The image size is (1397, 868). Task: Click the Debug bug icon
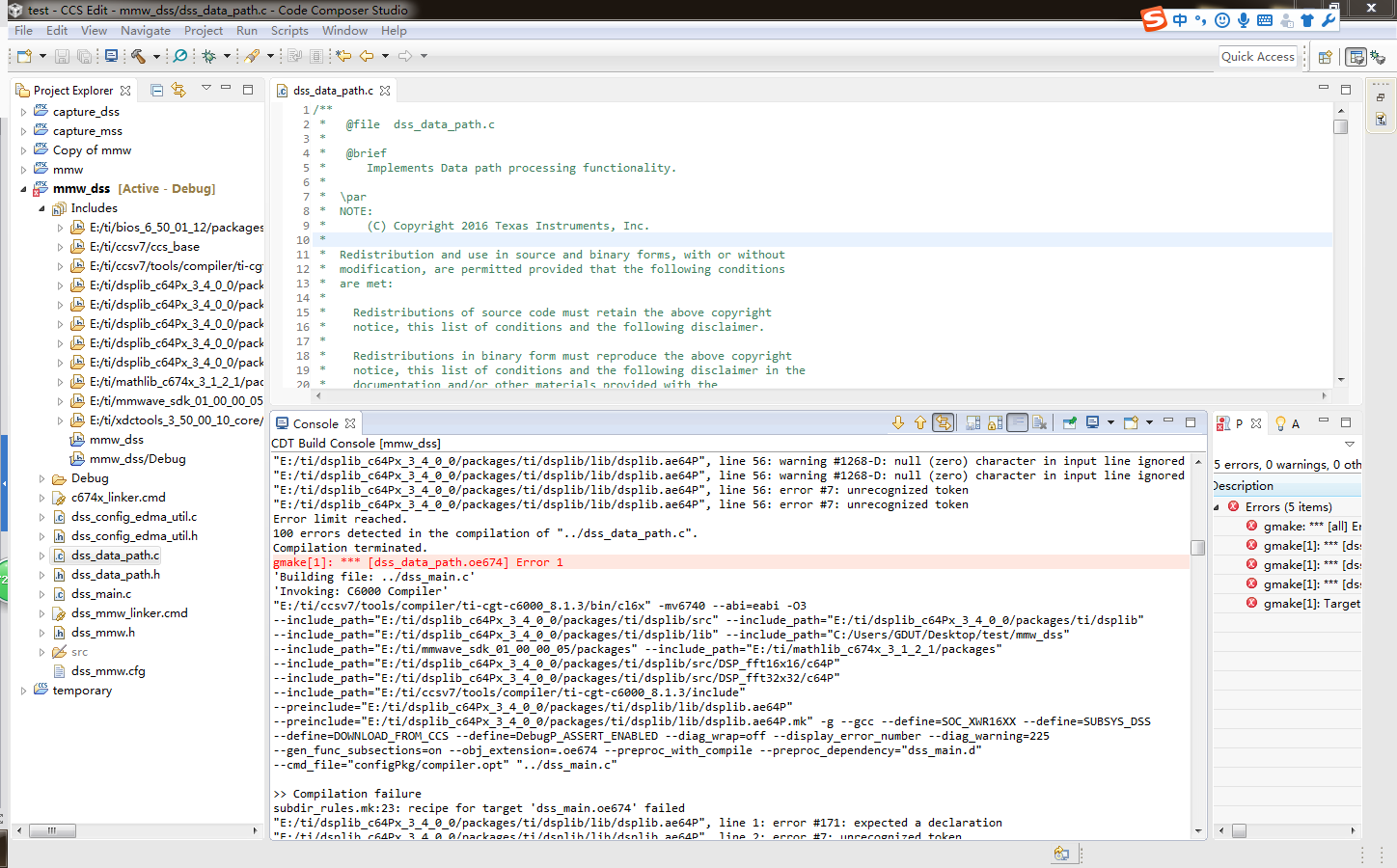[x=208, y=56]
